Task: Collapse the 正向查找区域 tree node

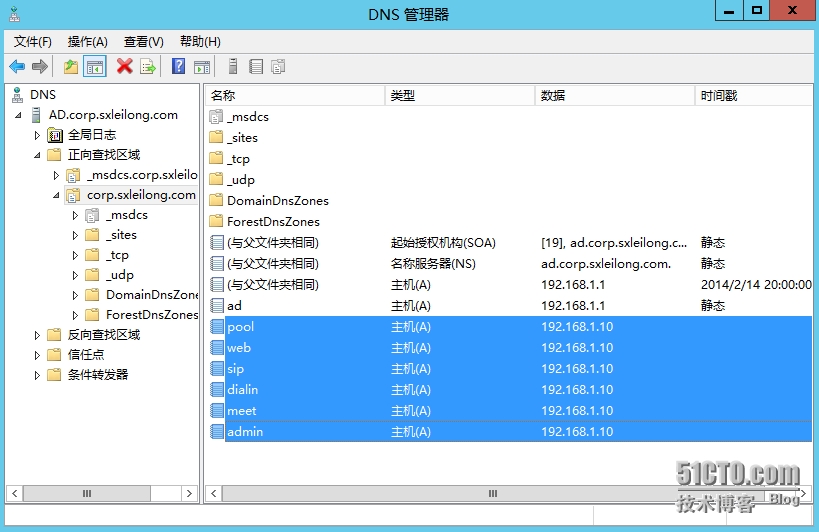Action: pyautogui.click(x=37, y=155)
